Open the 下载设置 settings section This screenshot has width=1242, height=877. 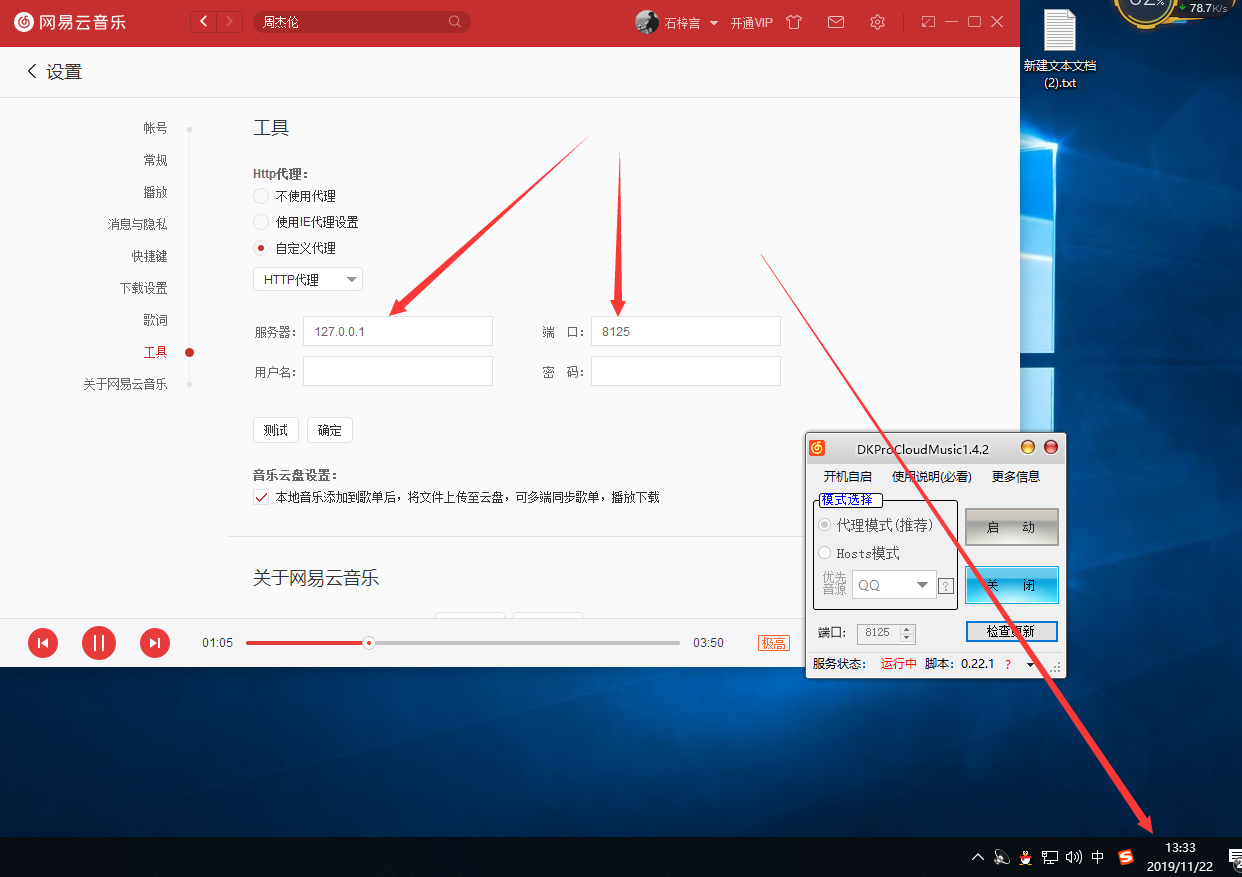pyautogui.click(x=143, y=288)
